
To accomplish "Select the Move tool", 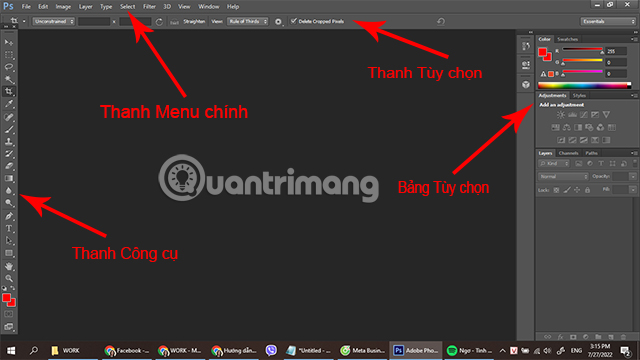I will pyautogui.click(x=9, y=42).
